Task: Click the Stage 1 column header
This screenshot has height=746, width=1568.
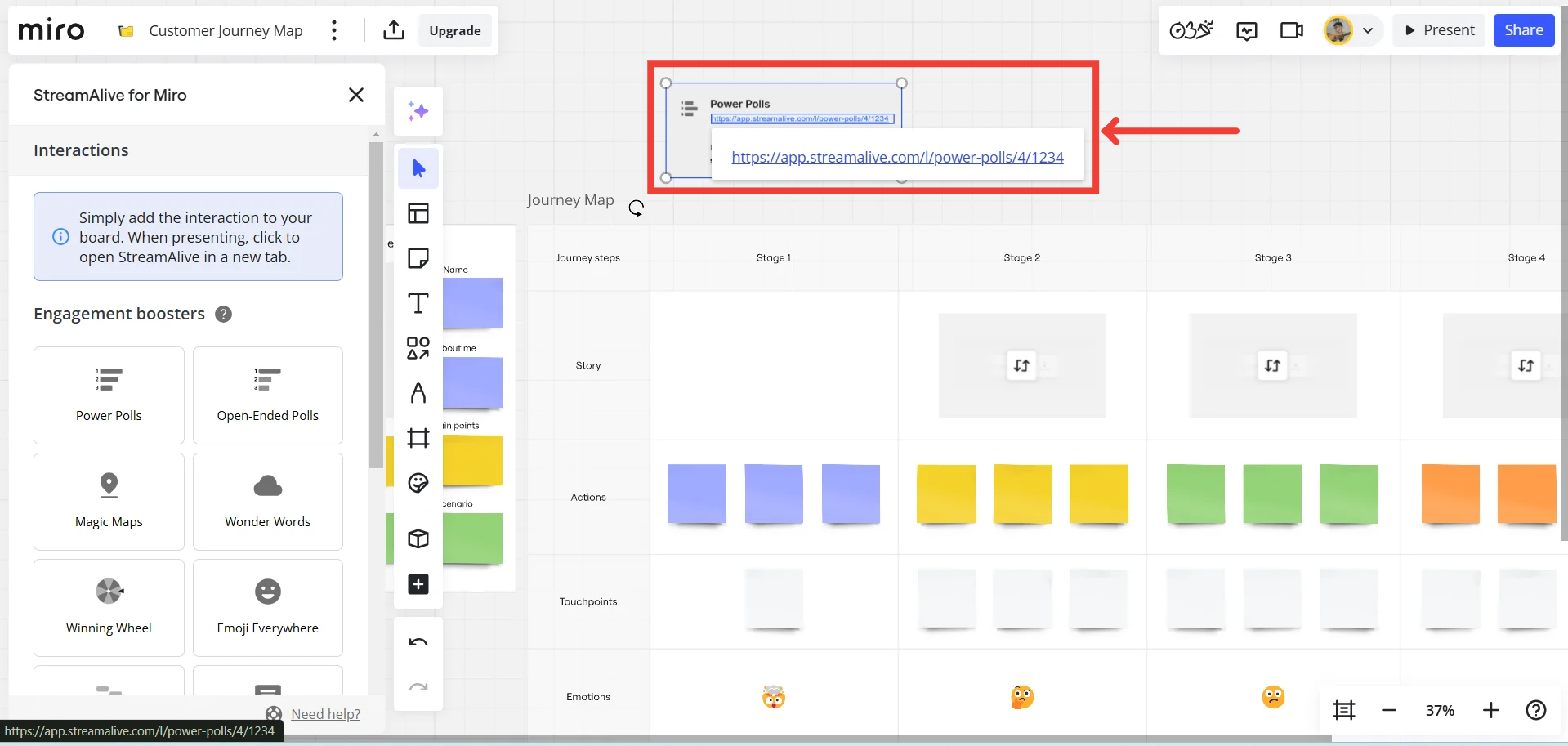Action: click(773, 257)
